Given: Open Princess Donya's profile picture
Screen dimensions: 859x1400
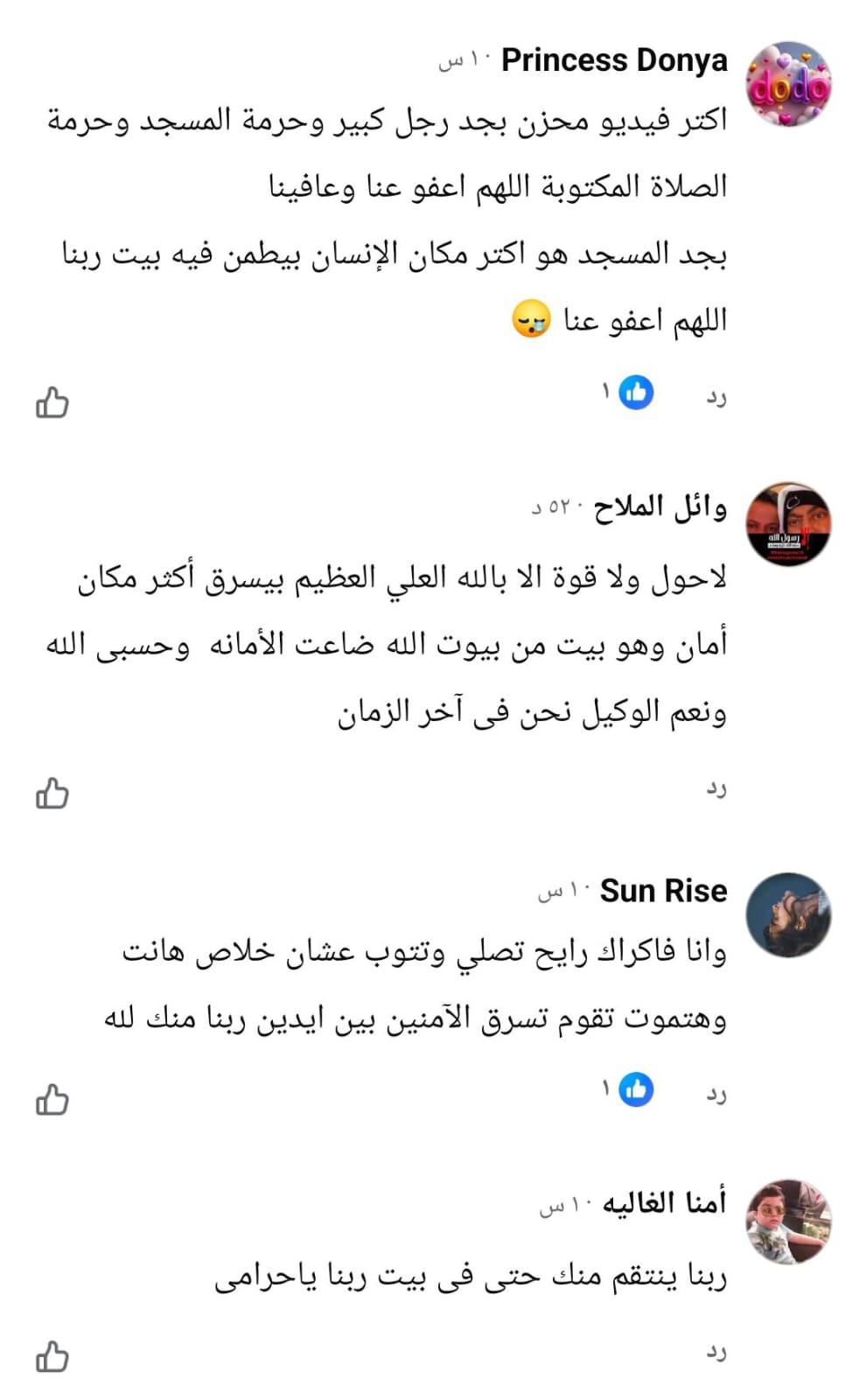Looking at the screenshot, I should 788,84.
